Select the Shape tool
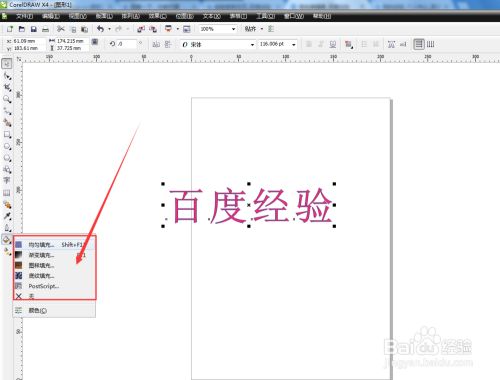Screen dimensions: 500x380 pyautogui.click(x=7, y=76)
